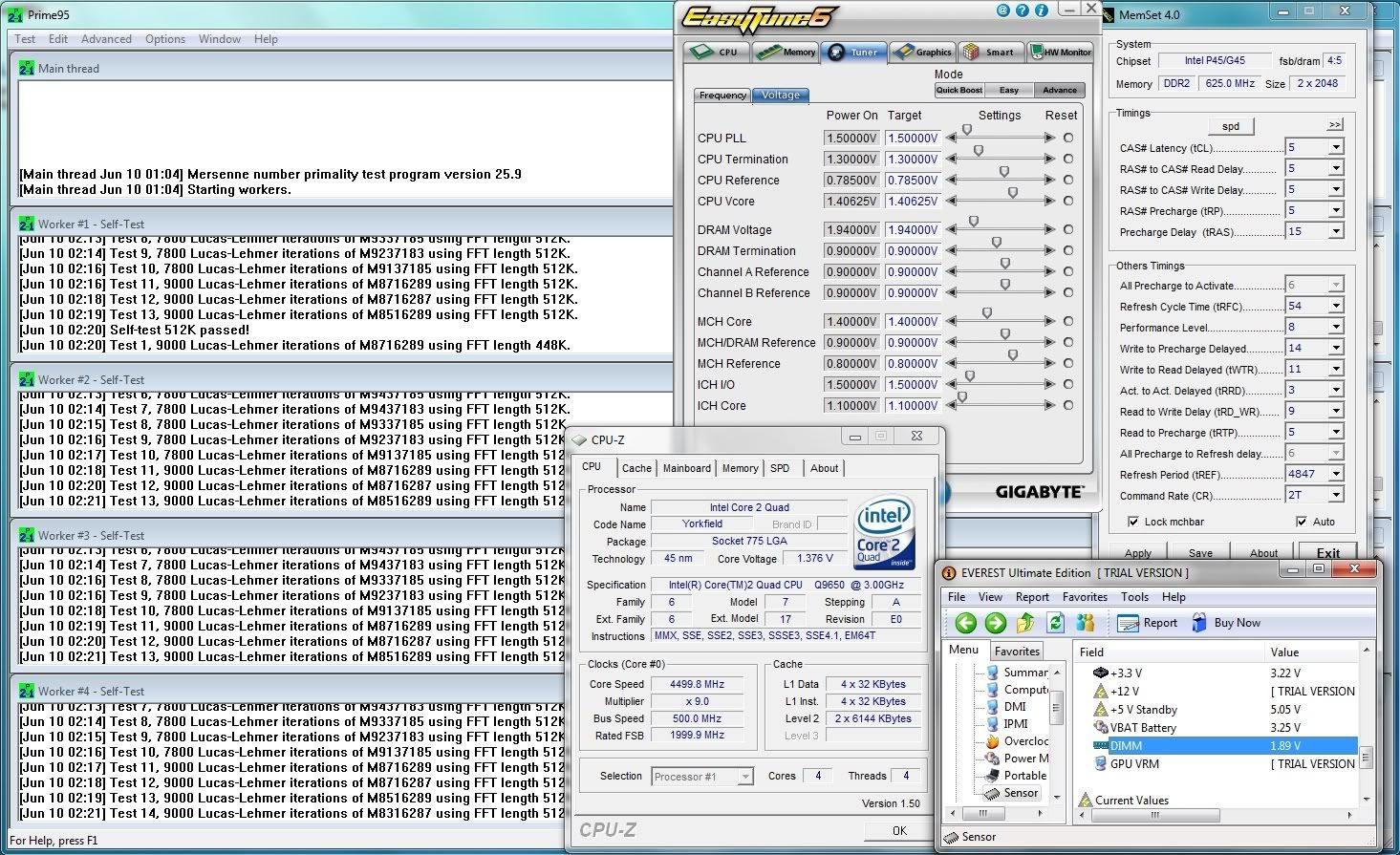Click OK button in CPU-Z

[x=899, y=830]
